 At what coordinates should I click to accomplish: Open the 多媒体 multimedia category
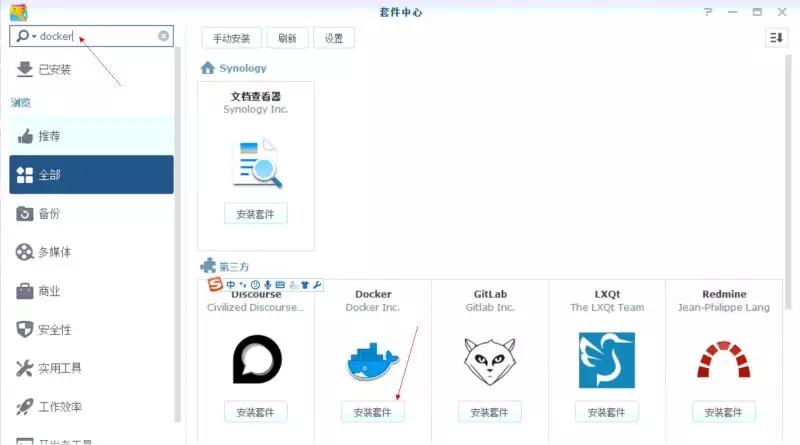[x=91, y=252]
